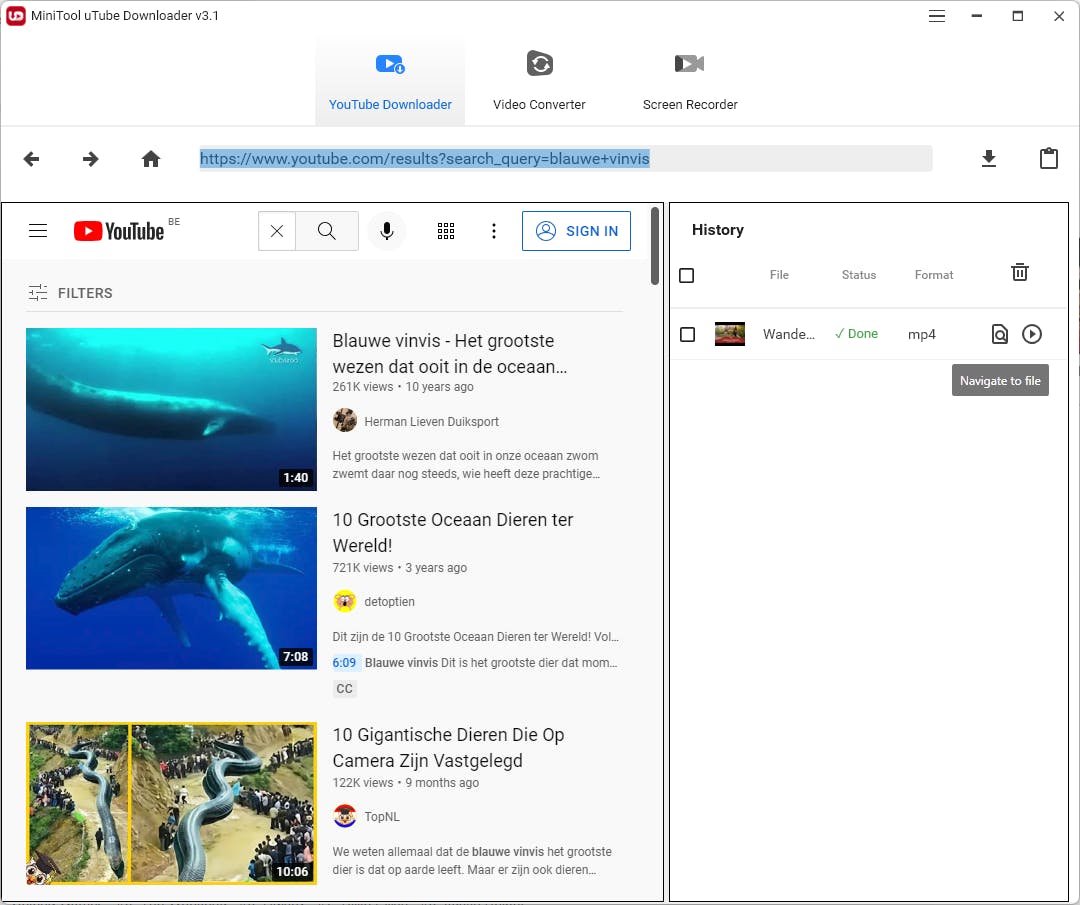
Task: Switch to the Video Converter tab
Action: pyautogui.click(x=539, y=82)
